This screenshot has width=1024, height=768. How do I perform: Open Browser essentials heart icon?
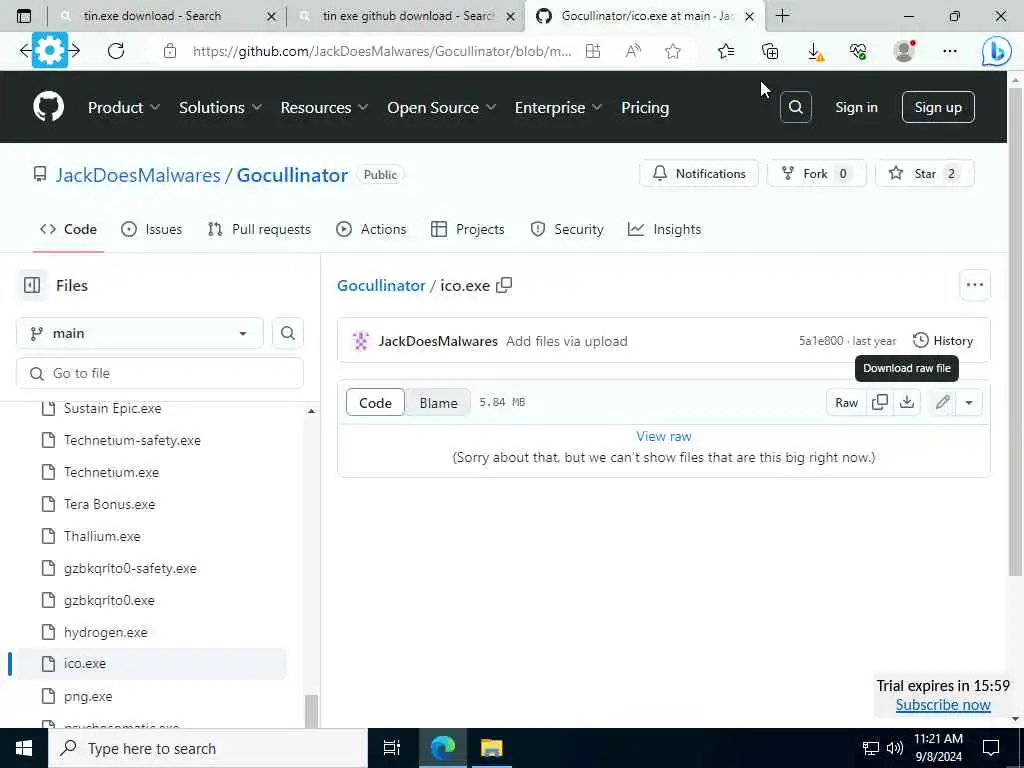click(x=859, y=51)
